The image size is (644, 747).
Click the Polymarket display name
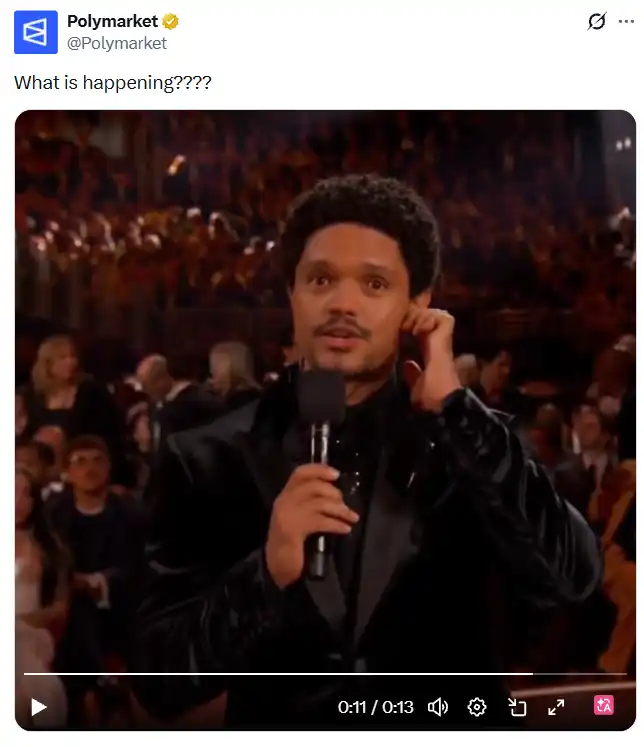[x=112, y=21]
